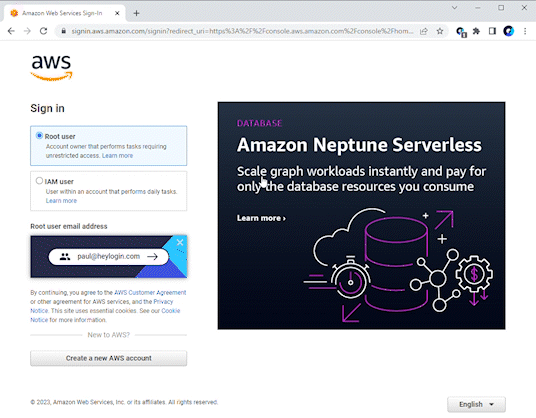Open the tab search chevron
Screen dimensions: 536x418
[x=454, y=8]
